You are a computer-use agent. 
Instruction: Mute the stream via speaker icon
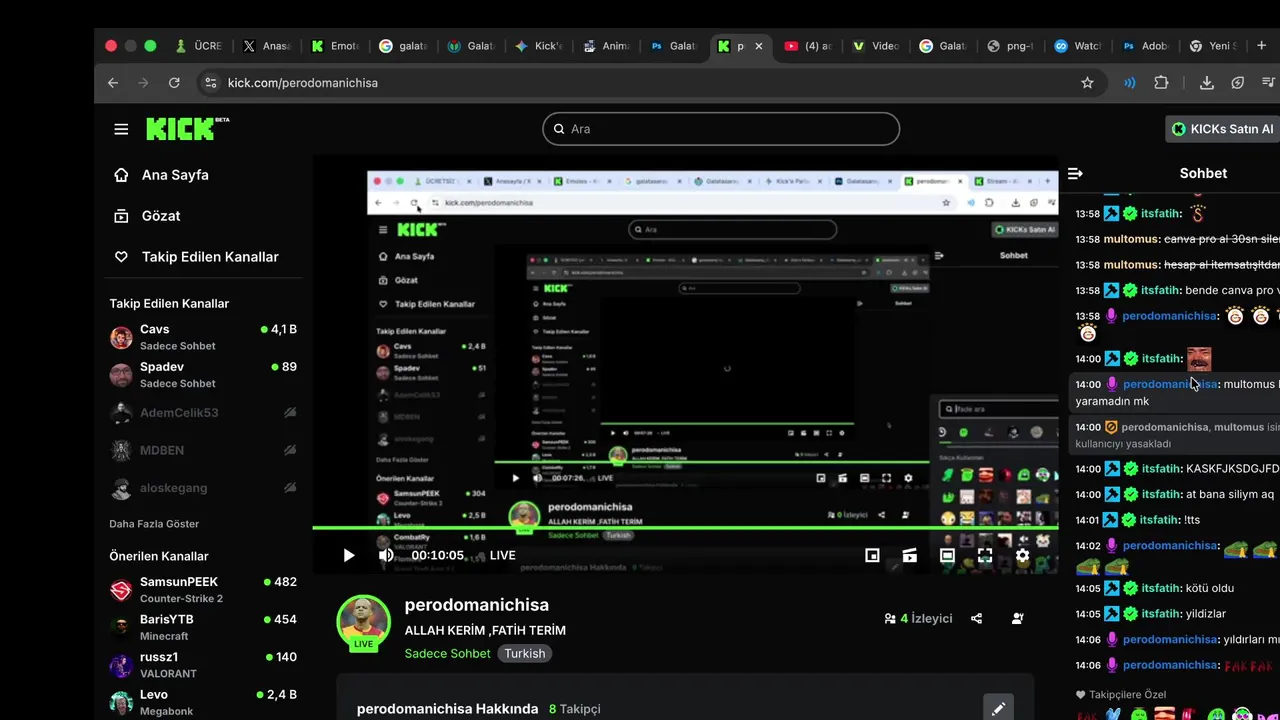click(x=386, y=555)
